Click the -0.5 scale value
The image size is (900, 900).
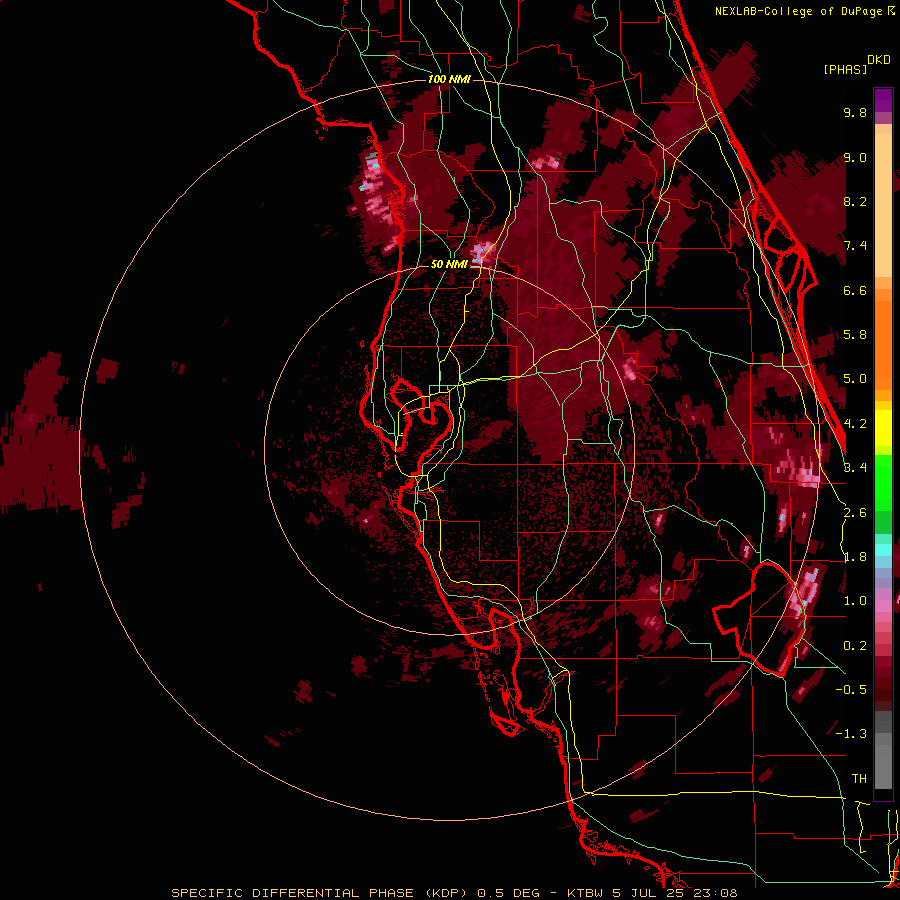(x=851, y=690)
